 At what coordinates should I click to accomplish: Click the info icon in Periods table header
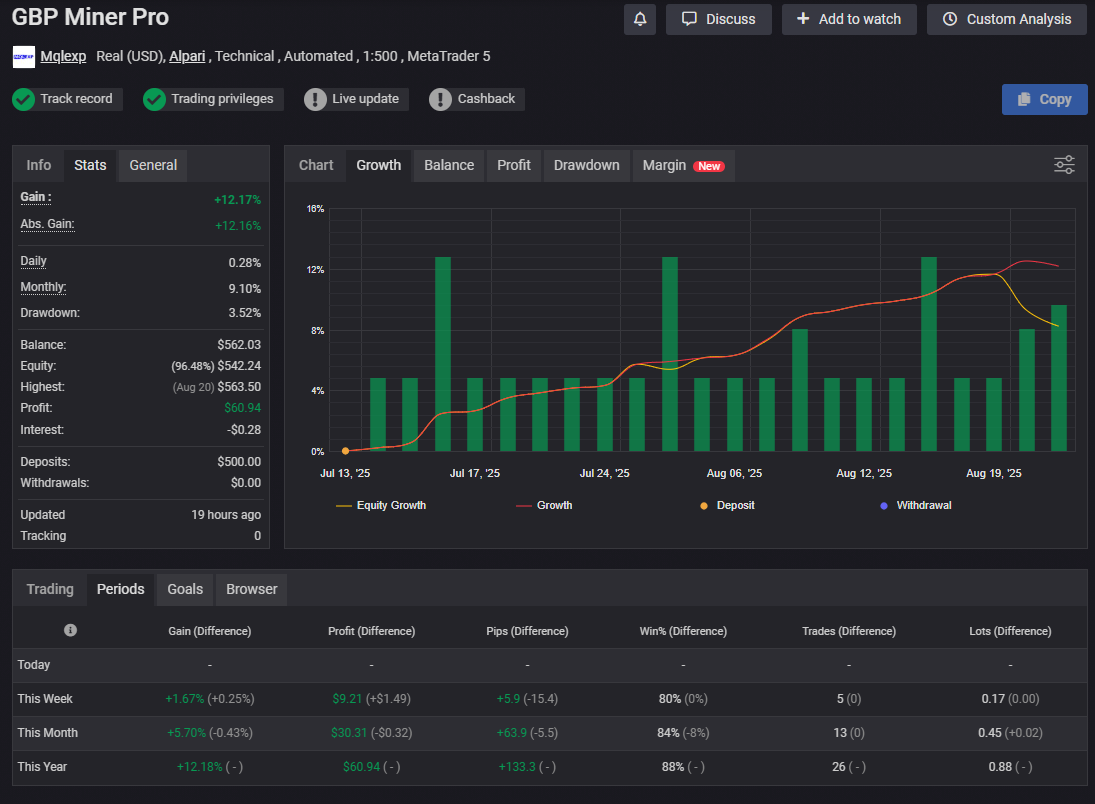click(x=70, y=630)
